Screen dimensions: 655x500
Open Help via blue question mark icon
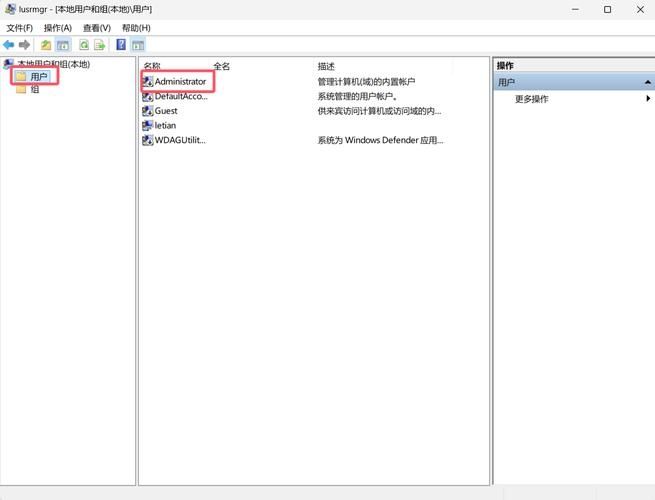coord(121,44)
